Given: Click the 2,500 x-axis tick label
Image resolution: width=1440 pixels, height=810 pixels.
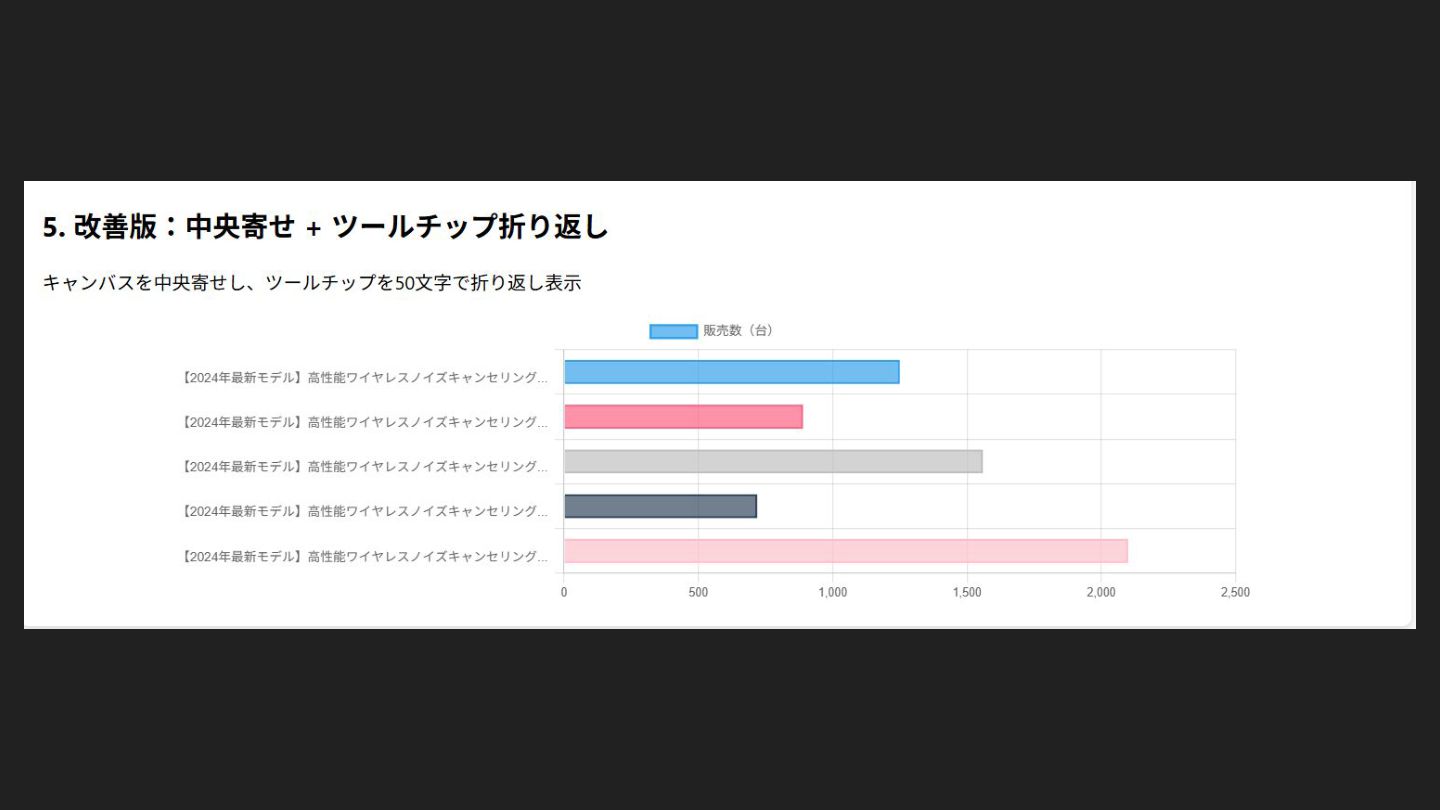Looking at the screenshot, I should 1235,593.
